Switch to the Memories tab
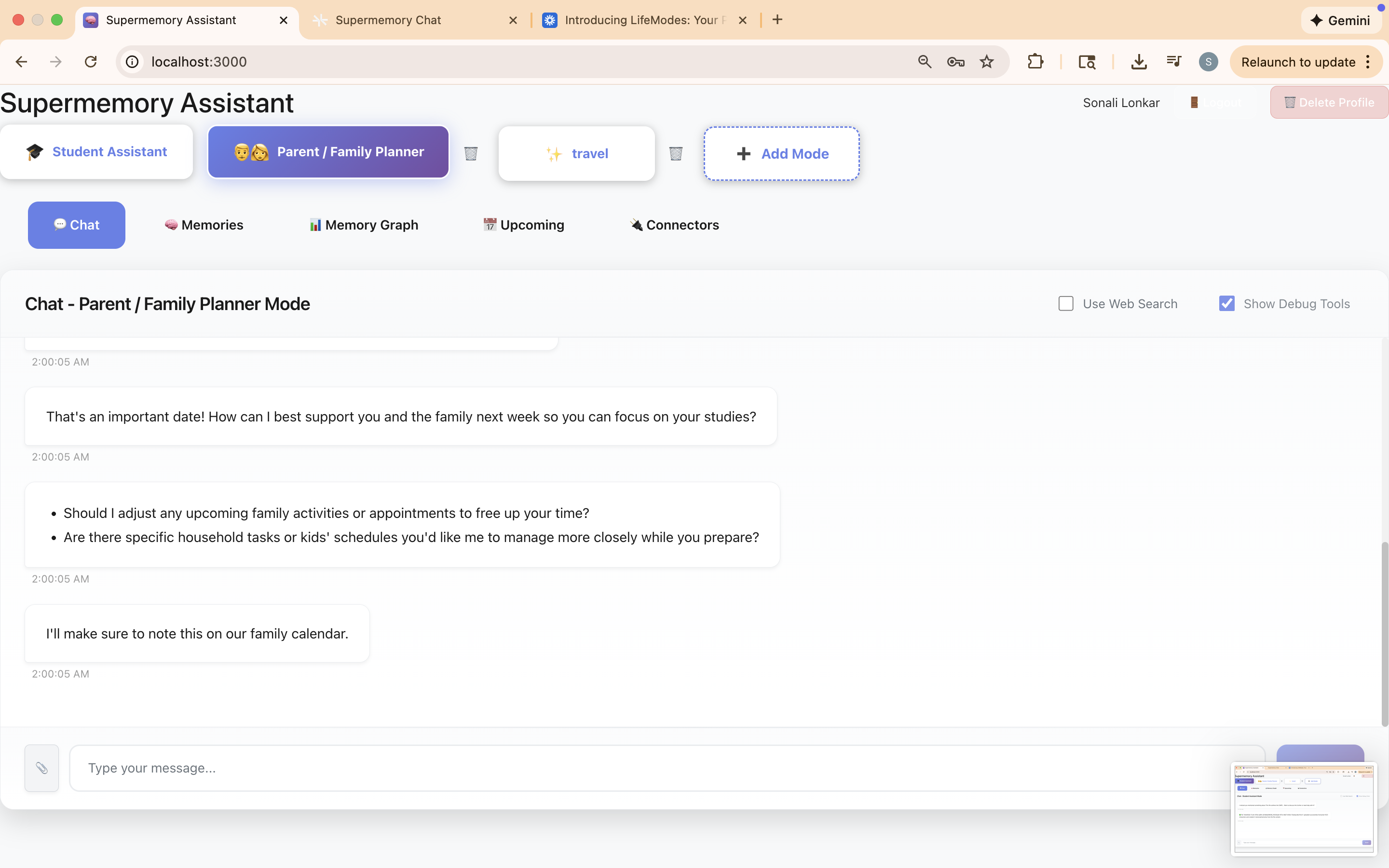Image resolution: width=1389 pixels, height=868 pixels. pos(204,225)
